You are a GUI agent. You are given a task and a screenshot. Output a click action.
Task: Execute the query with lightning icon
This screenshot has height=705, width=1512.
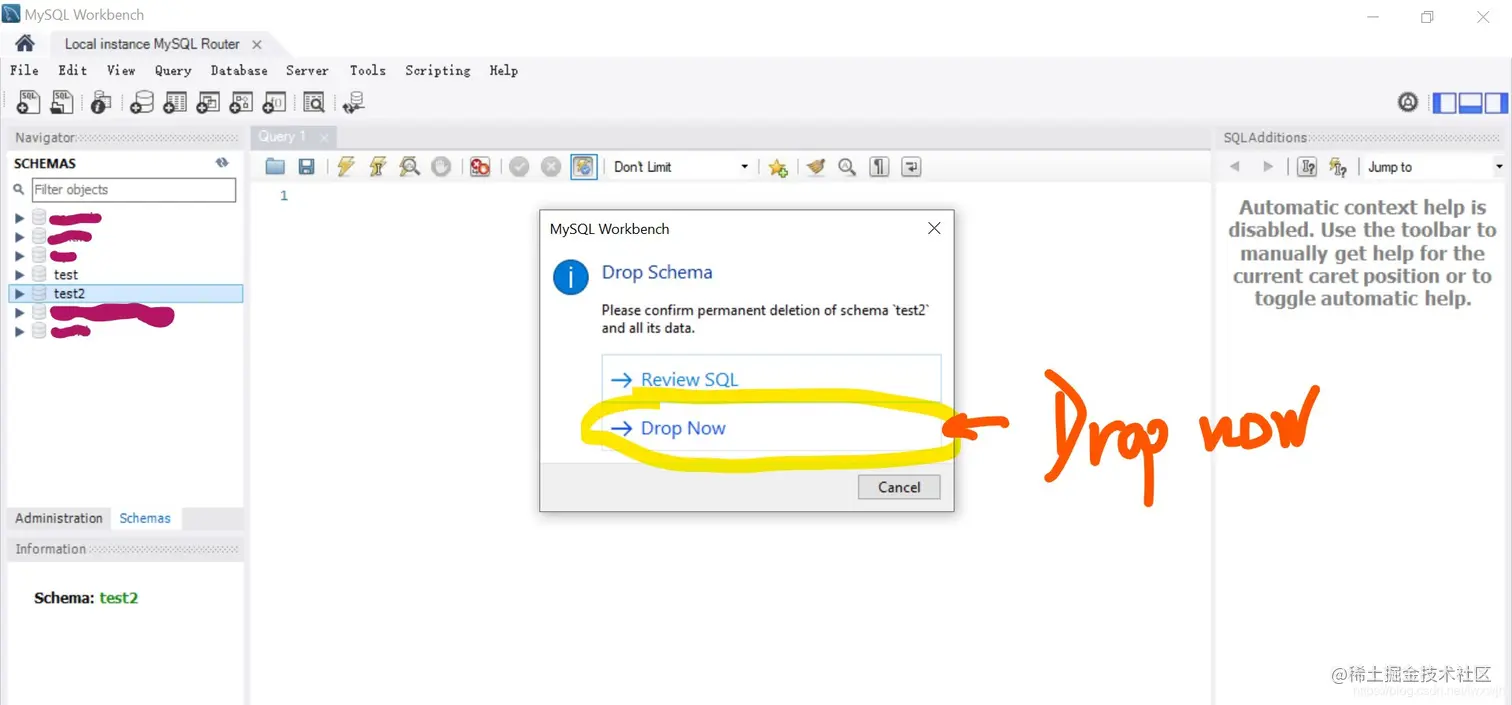pos(346,167)
